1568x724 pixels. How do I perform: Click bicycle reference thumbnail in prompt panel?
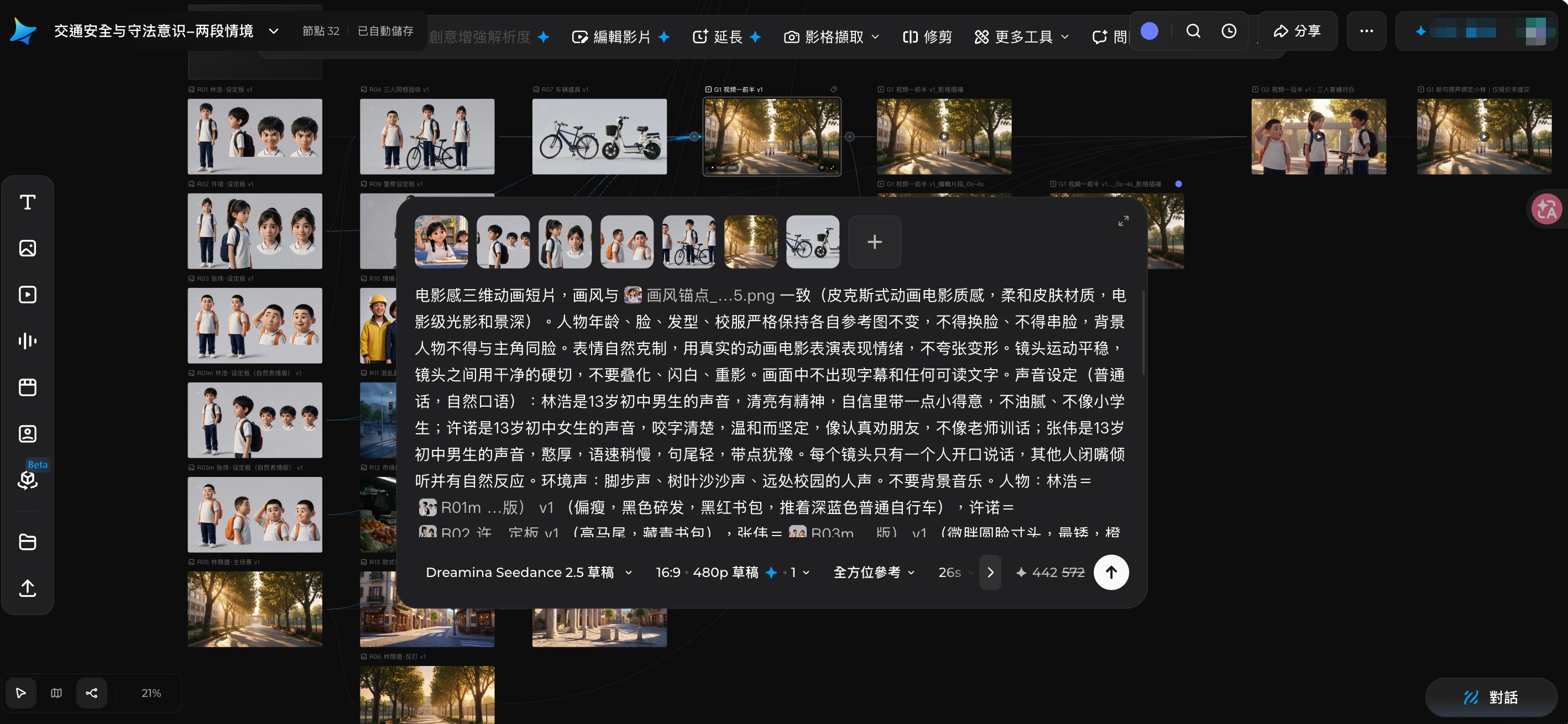(812, 242)
